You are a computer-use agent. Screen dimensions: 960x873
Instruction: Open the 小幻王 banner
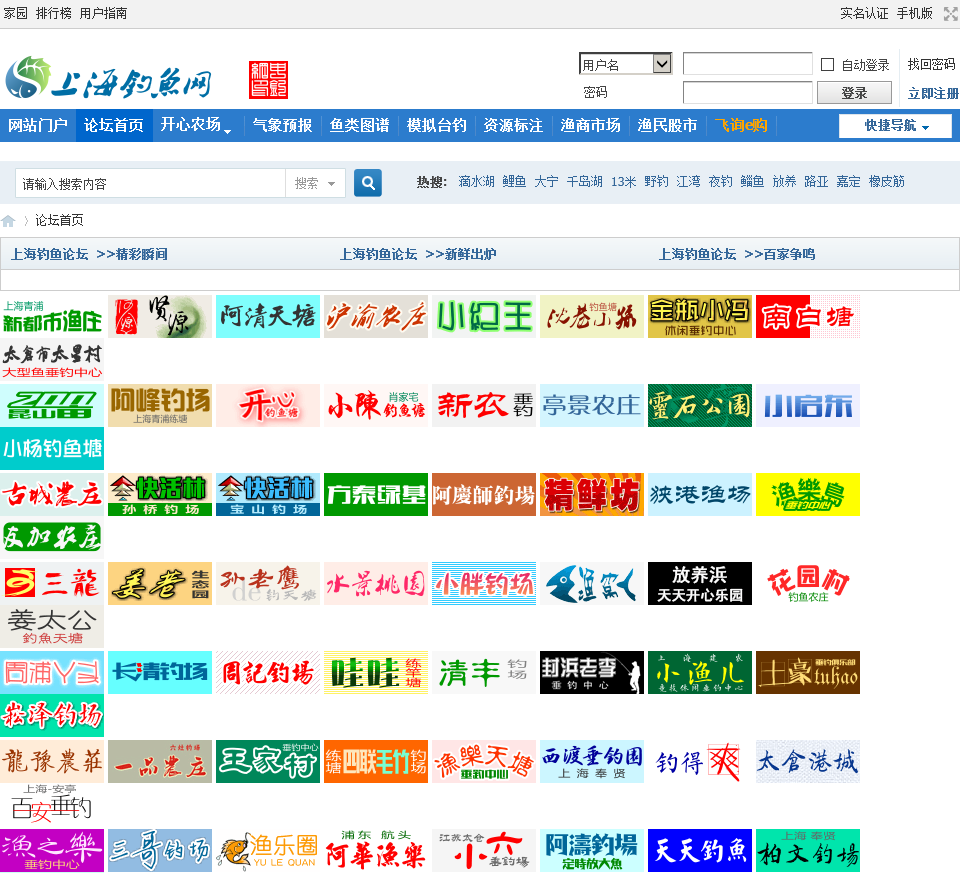pos(484,317)
